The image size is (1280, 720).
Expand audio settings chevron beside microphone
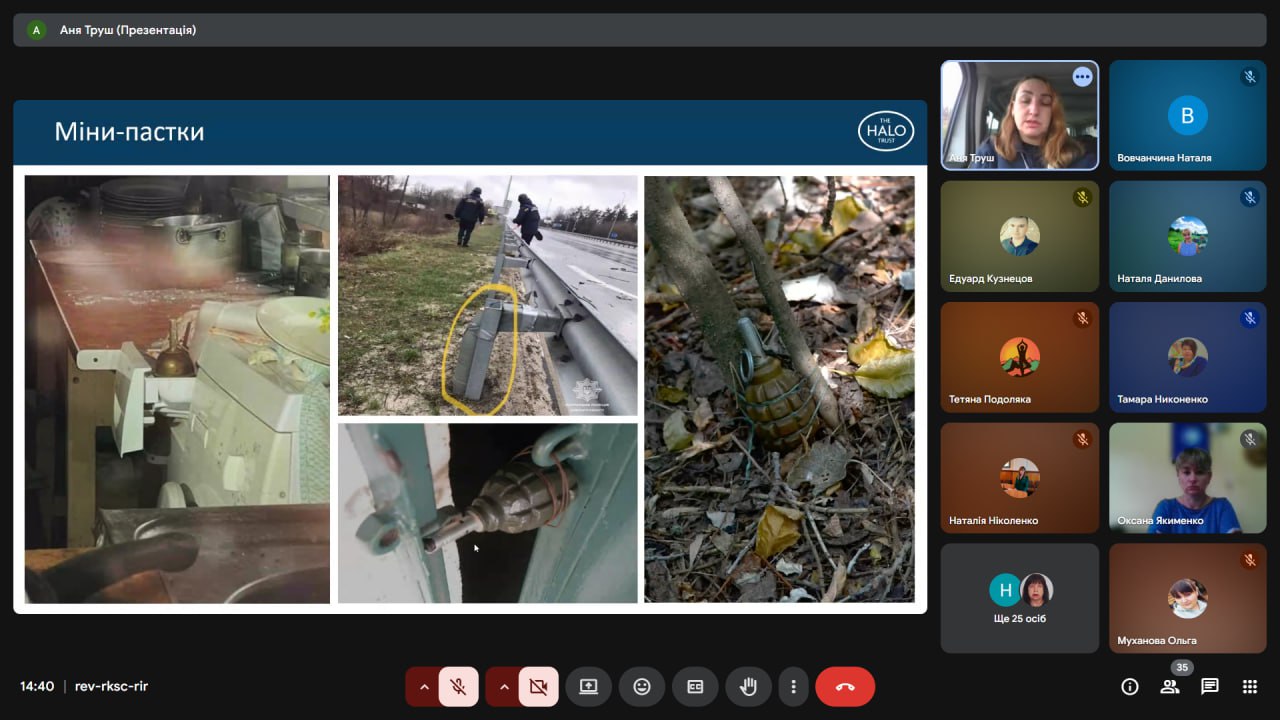tap(424, 687)
